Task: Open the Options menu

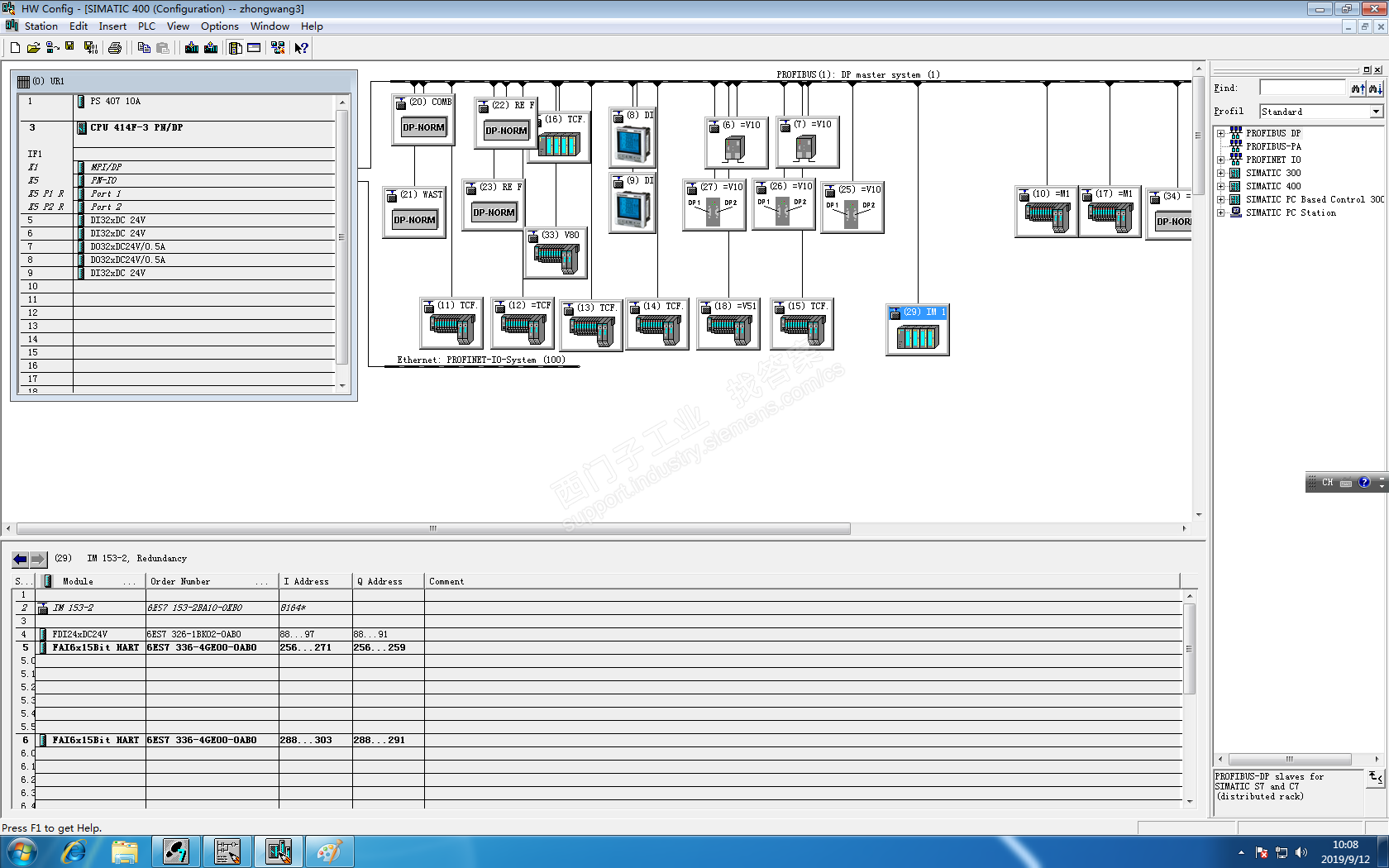Action: pos(219,26)
